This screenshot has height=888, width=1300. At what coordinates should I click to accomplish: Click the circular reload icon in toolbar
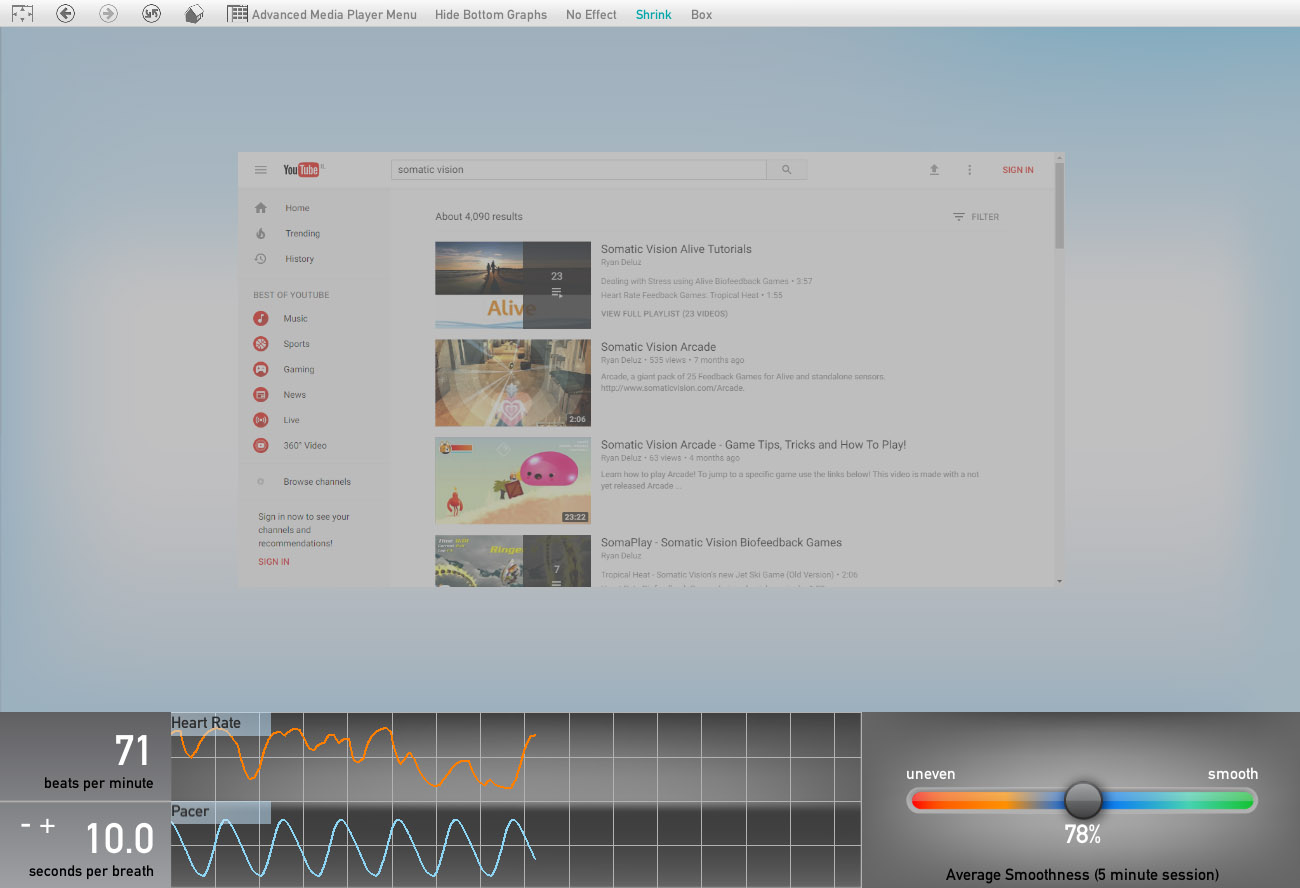(x=152, y=14)
